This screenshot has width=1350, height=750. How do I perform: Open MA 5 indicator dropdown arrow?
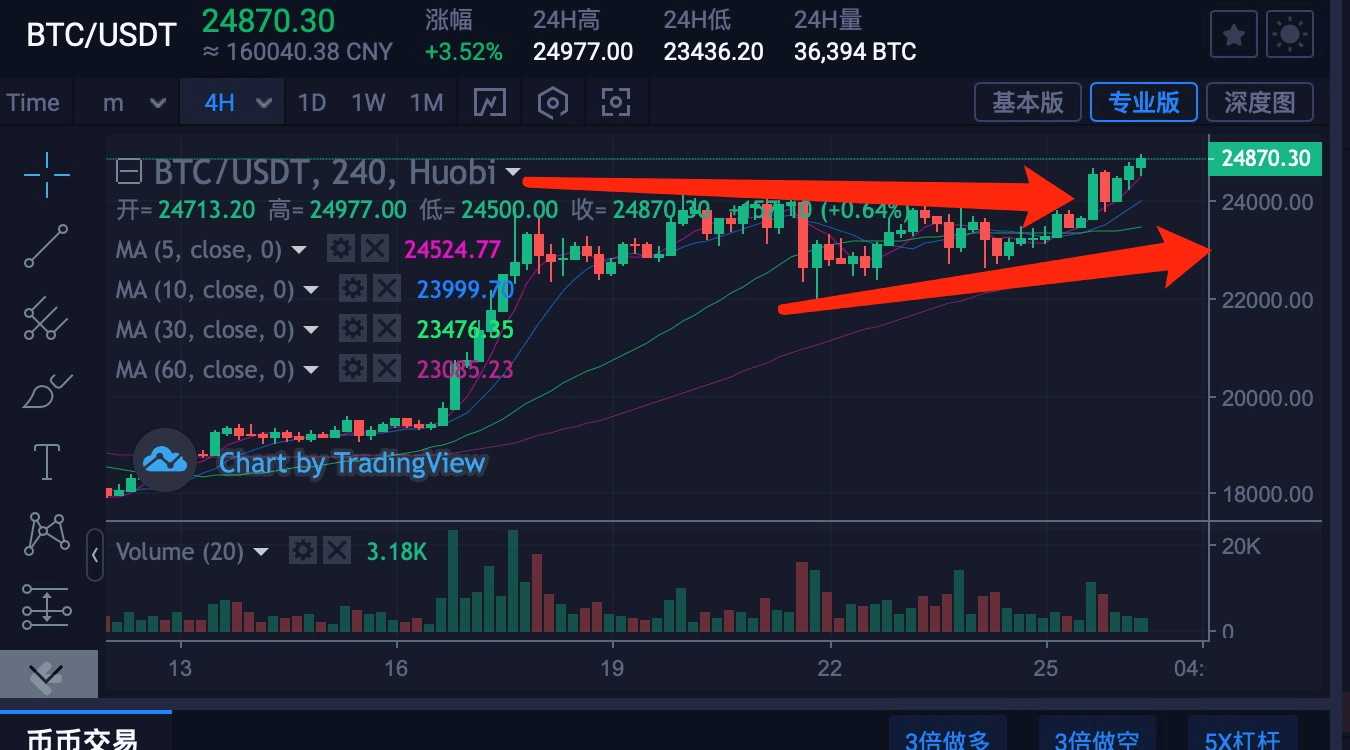click(x=298, y=250)
